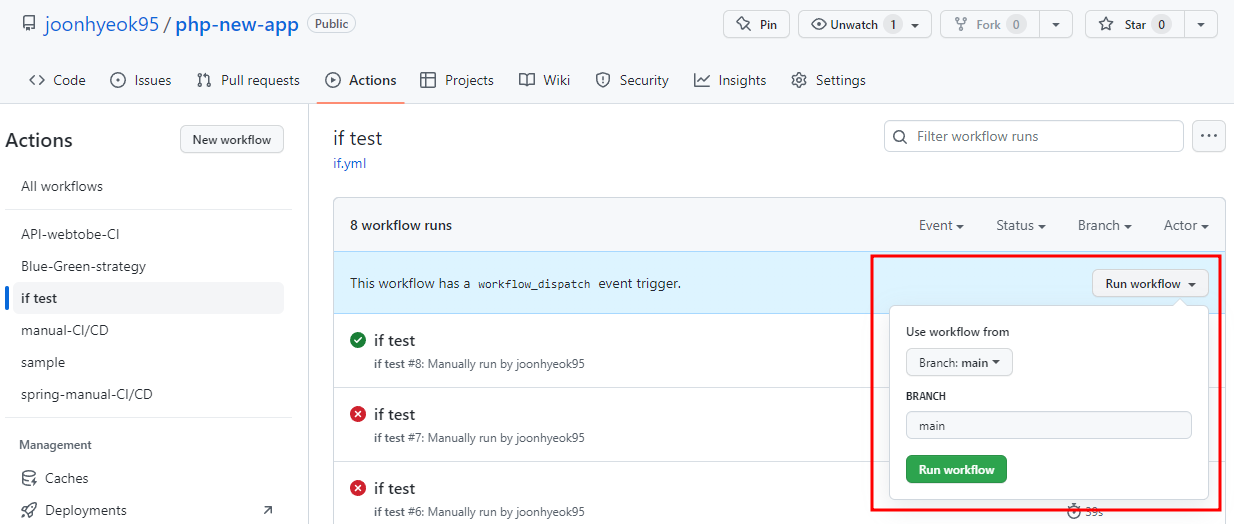Click the Wiki book icon
Image resolution: width=1234 pixels, height=524 pixels.
point(527,80)
